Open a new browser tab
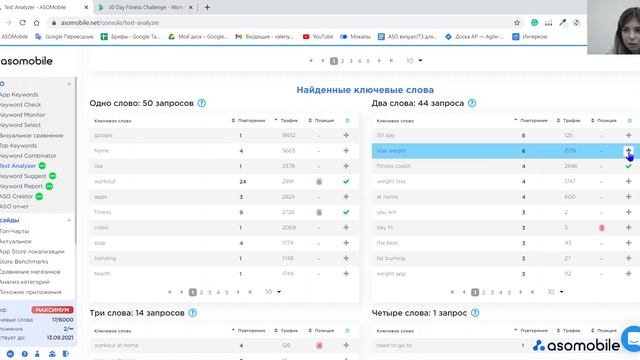Viewport: 640px width, 360px height. (207, 7)
